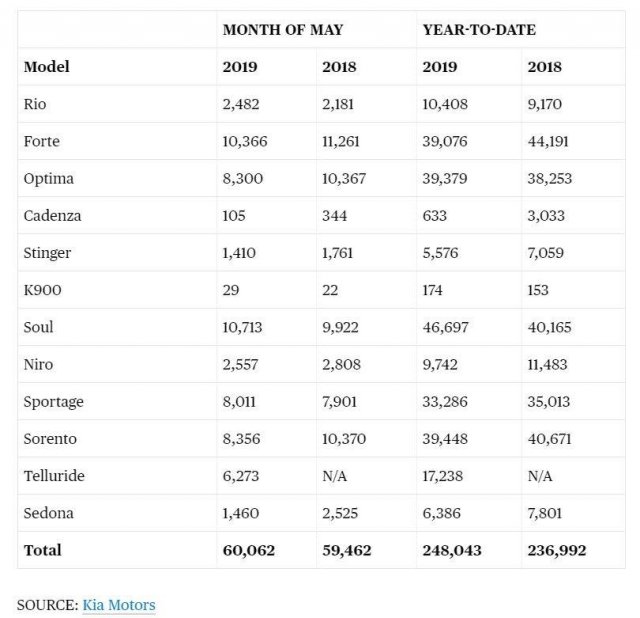Click the Soul row label
This screenshot has width=640, height=618.
click(38, 327)
